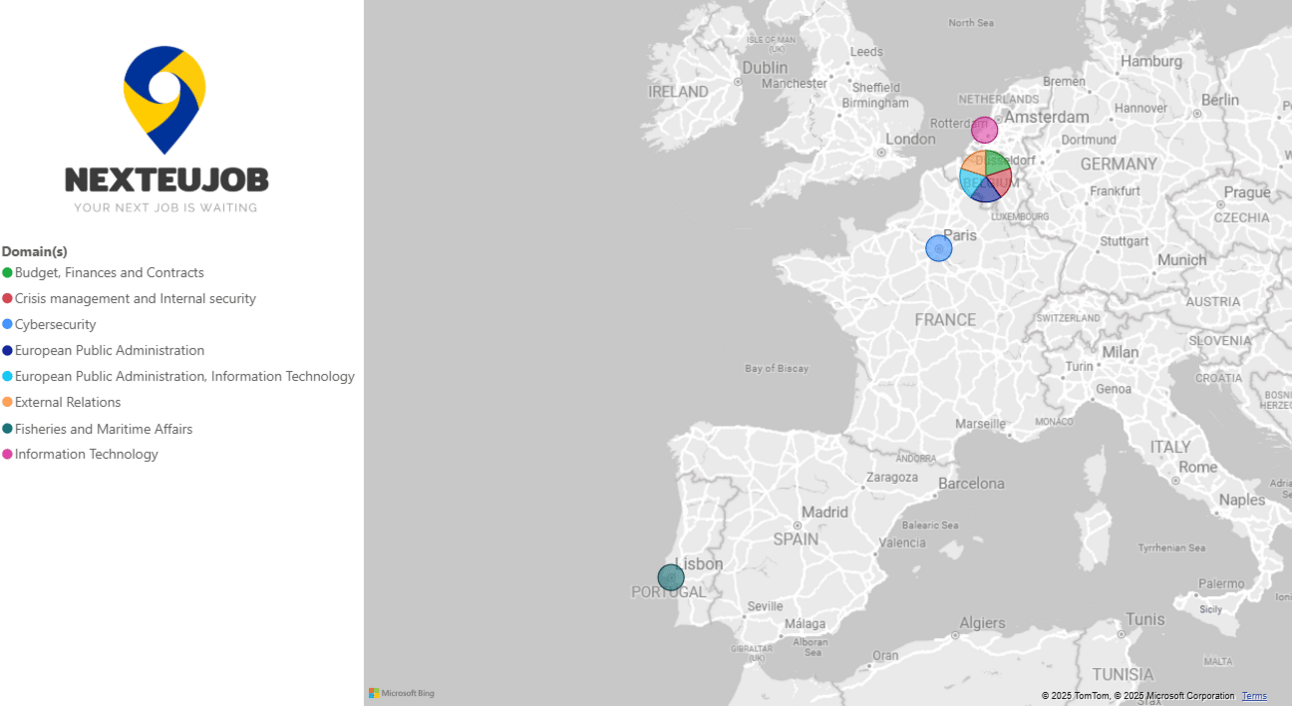Click the Berlin label on the map
Image resolution: width=1292 pixels, height=706 pixels.
[x=1220, y=100]
